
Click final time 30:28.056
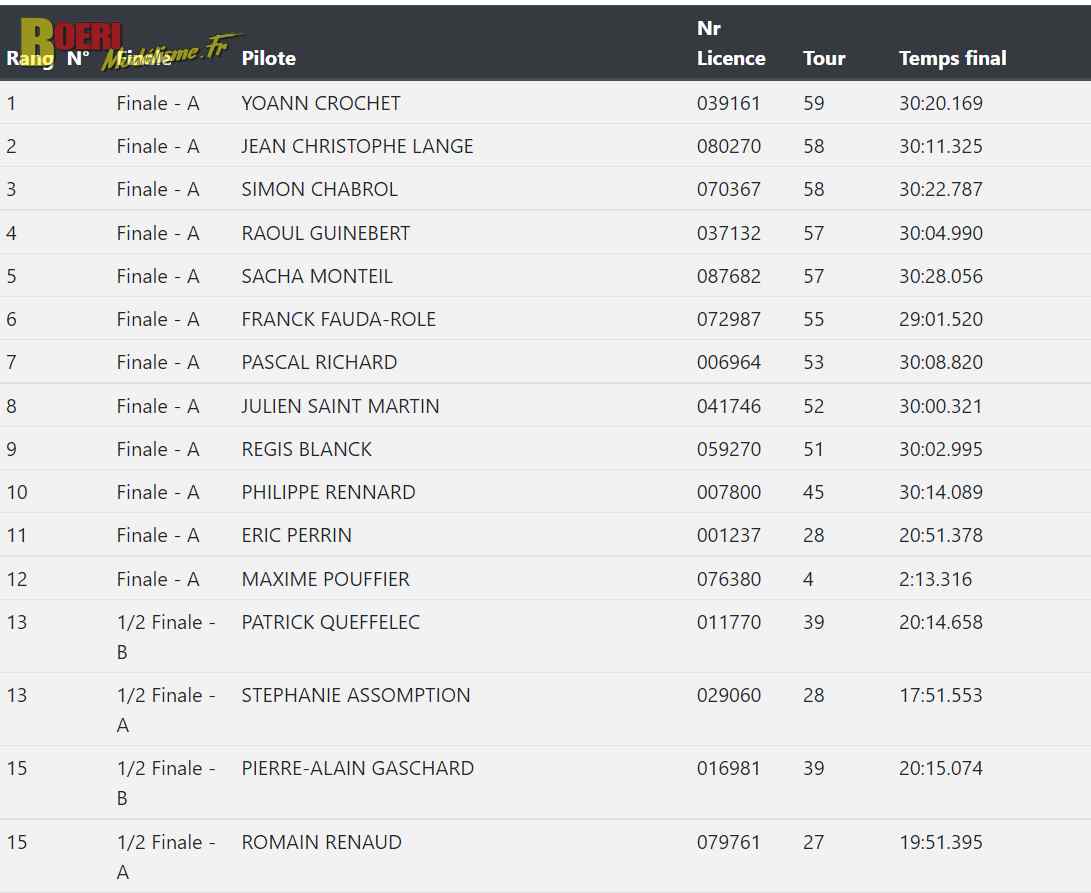(x=940, y=276)
